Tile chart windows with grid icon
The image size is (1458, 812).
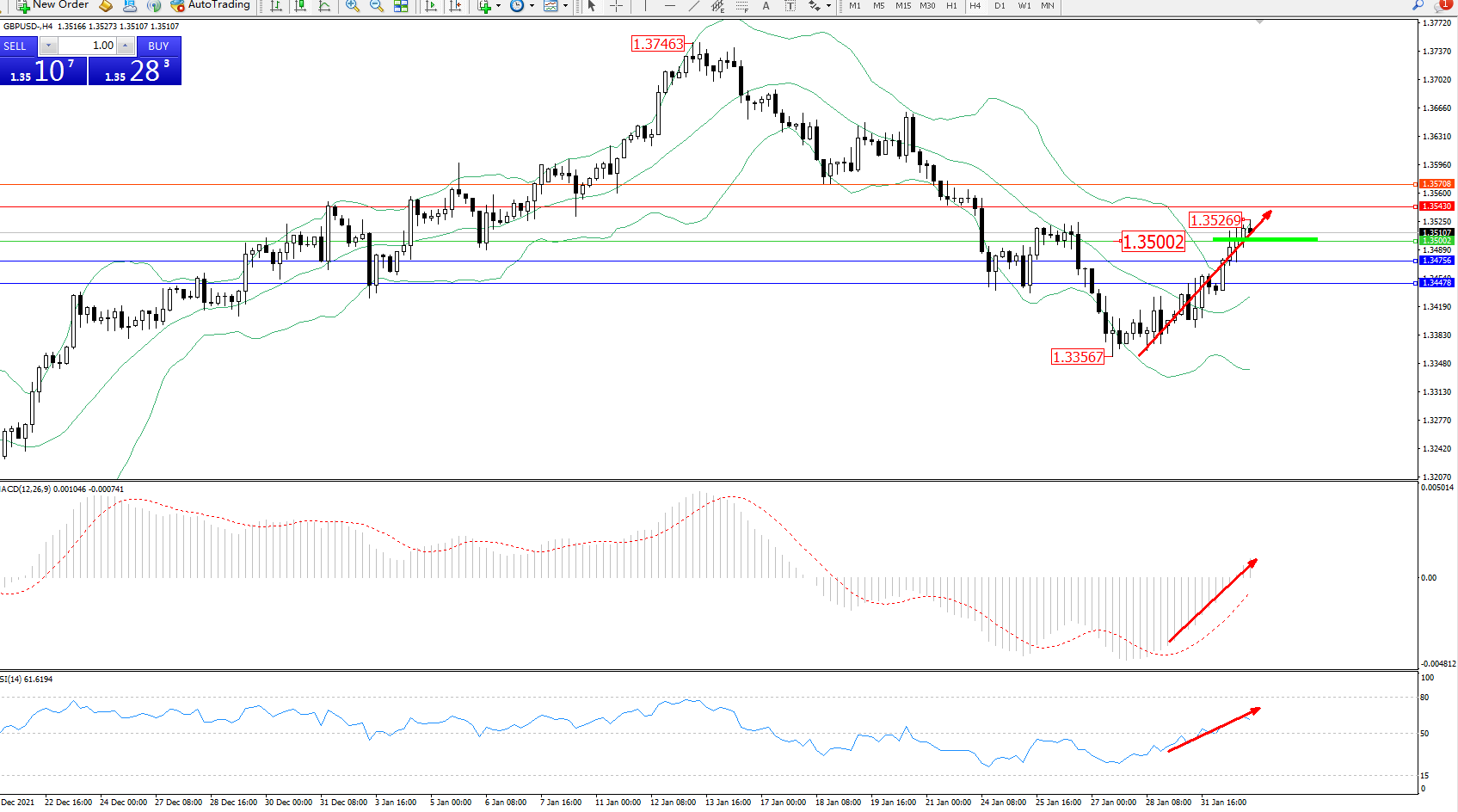click(401, 6)
